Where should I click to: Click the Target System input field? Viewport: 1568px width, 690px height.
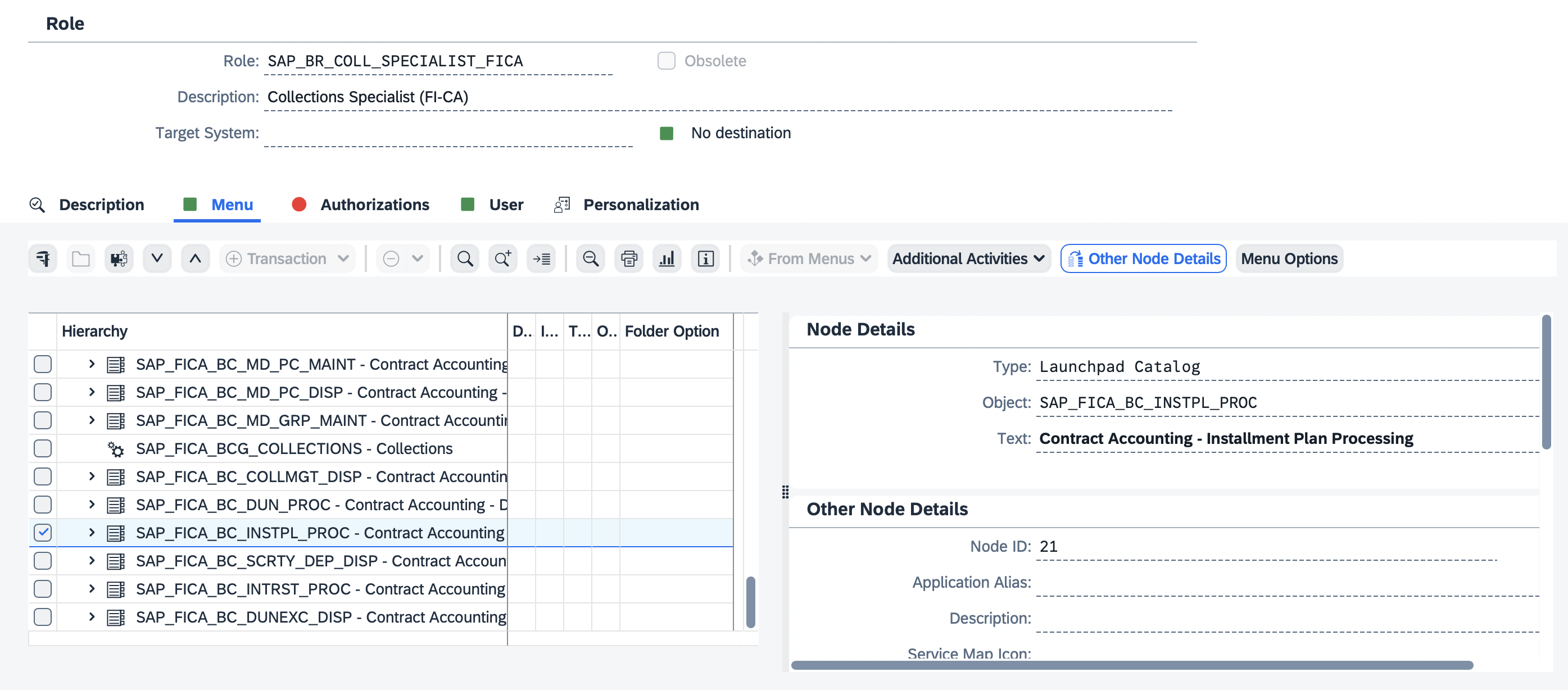pos(448,133)
